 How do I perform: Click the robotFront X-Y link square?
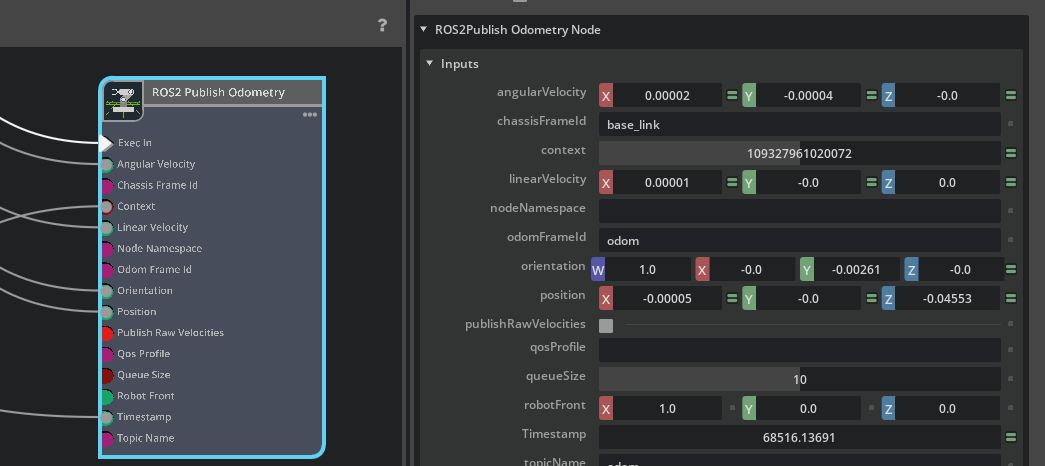(732, 407)
